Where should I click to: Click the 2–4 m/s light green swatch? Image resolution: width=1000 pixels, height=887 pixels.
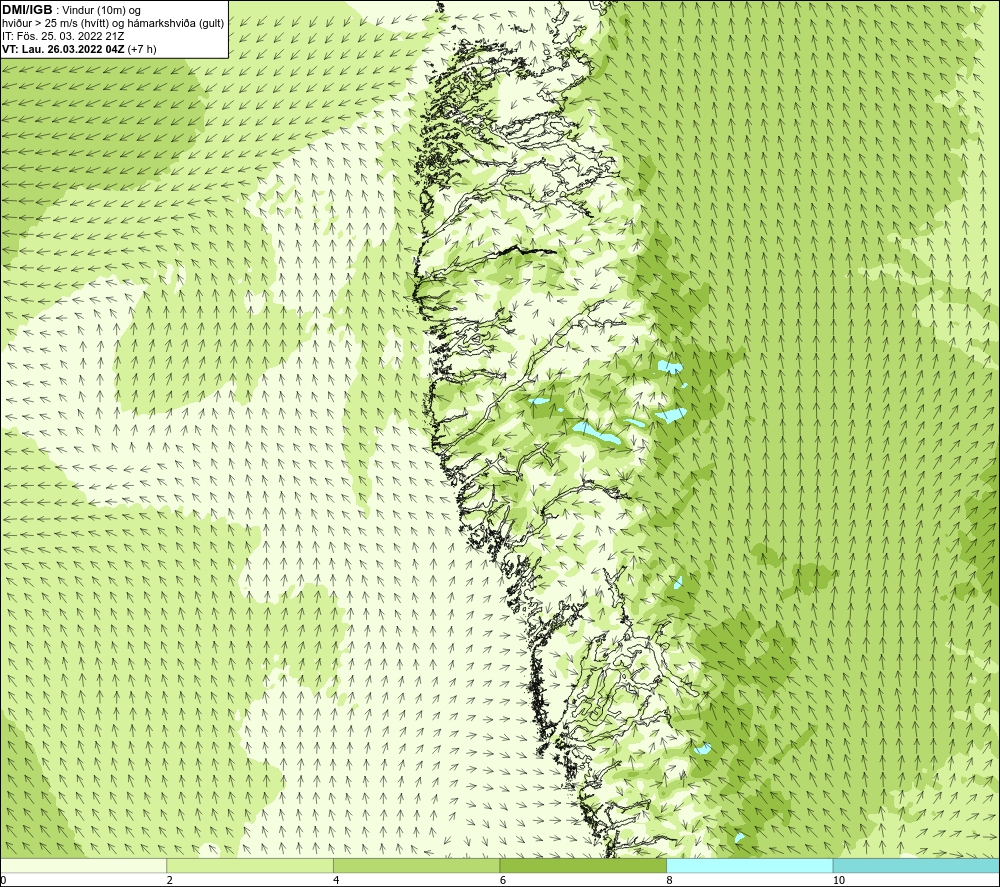pos(250,865)
